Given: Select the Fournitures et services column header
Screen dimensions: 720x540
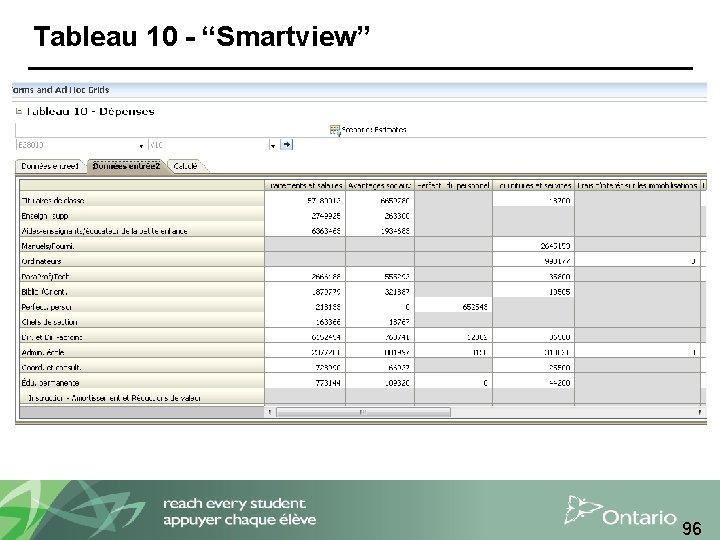Looking at the screenshot, I should pyautogui.click(x=534, y=186).
